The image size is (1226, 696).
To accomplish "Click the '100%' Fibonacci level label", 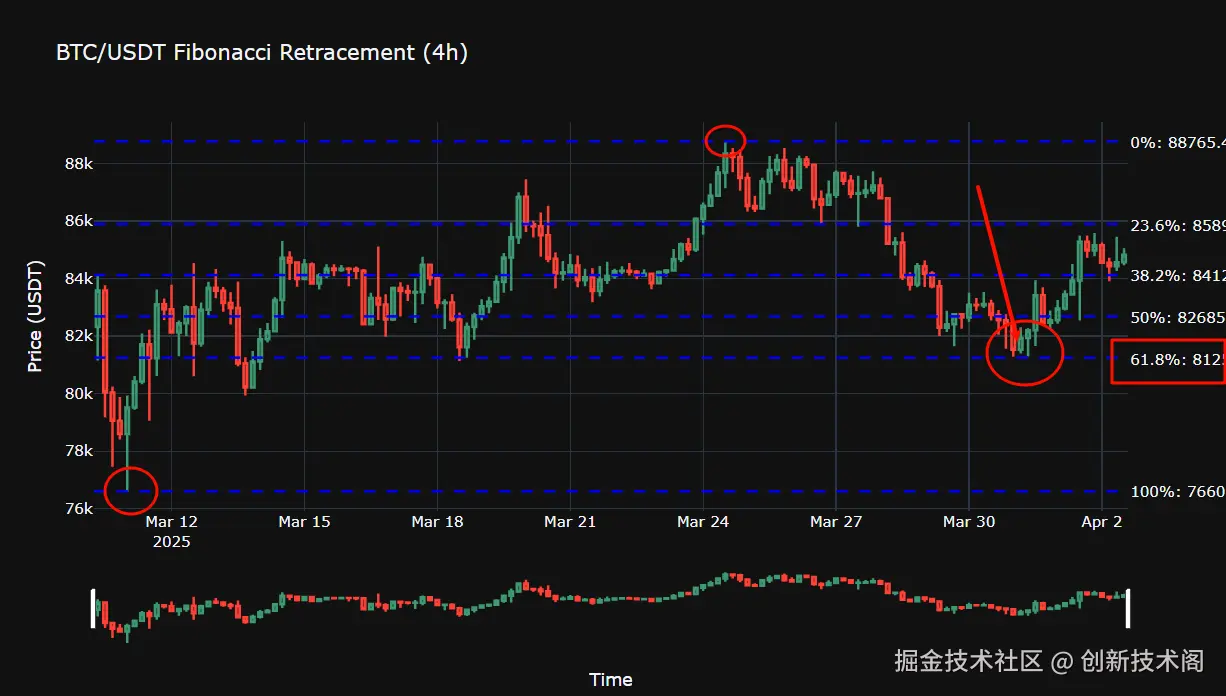I will tap(1178, 492).
